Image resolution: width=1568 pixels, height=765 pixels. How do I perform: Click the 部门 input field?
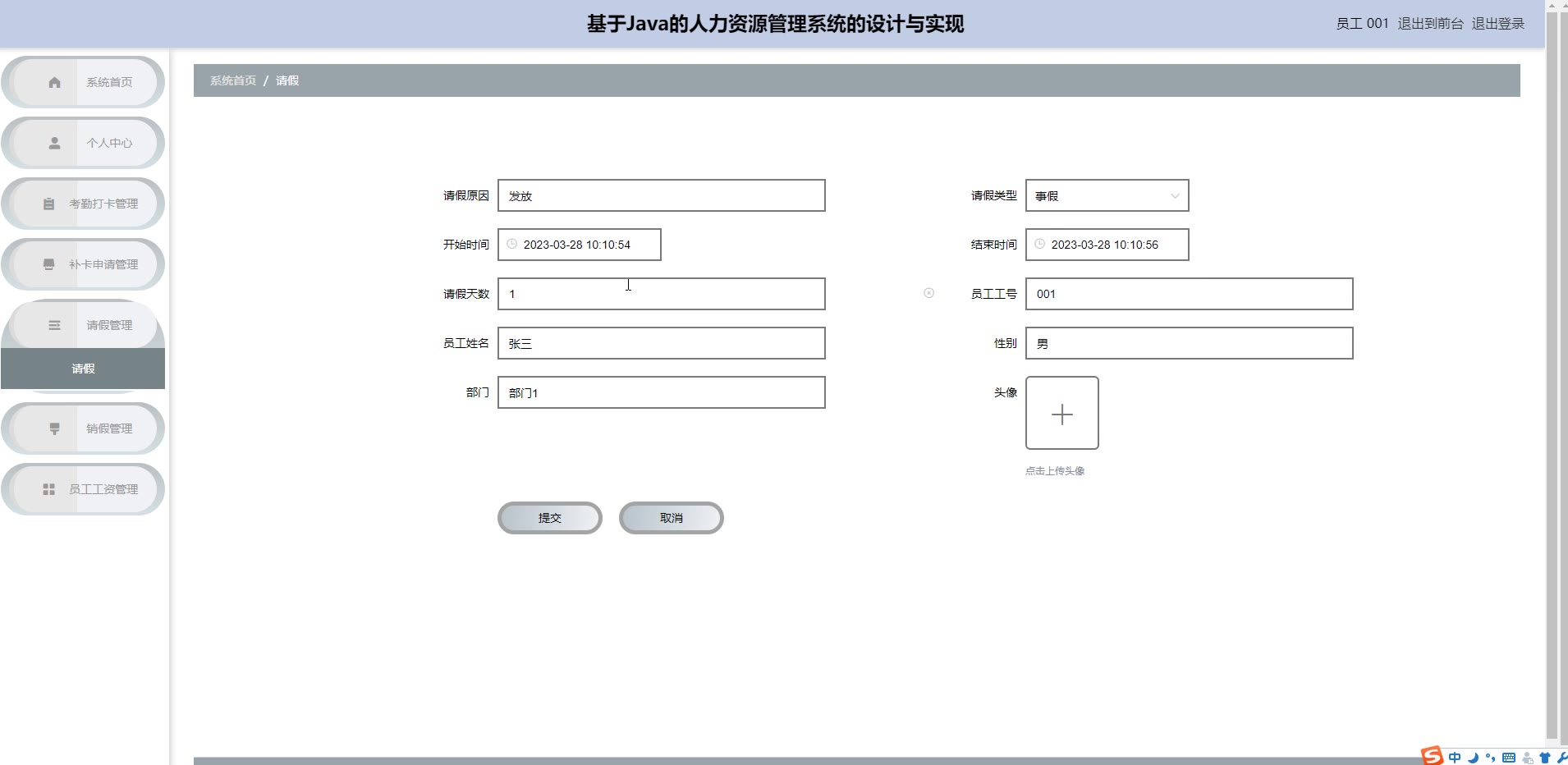(662, 392)
